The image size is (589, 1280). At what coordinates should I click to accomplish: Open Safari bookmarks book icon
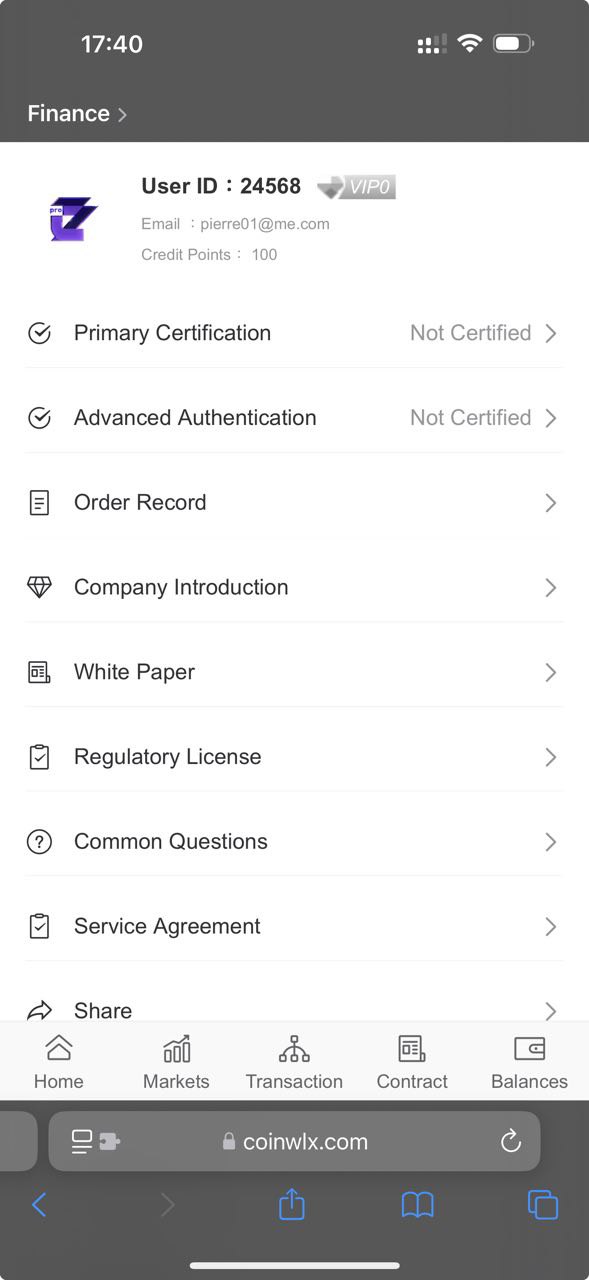[417, 1205]
